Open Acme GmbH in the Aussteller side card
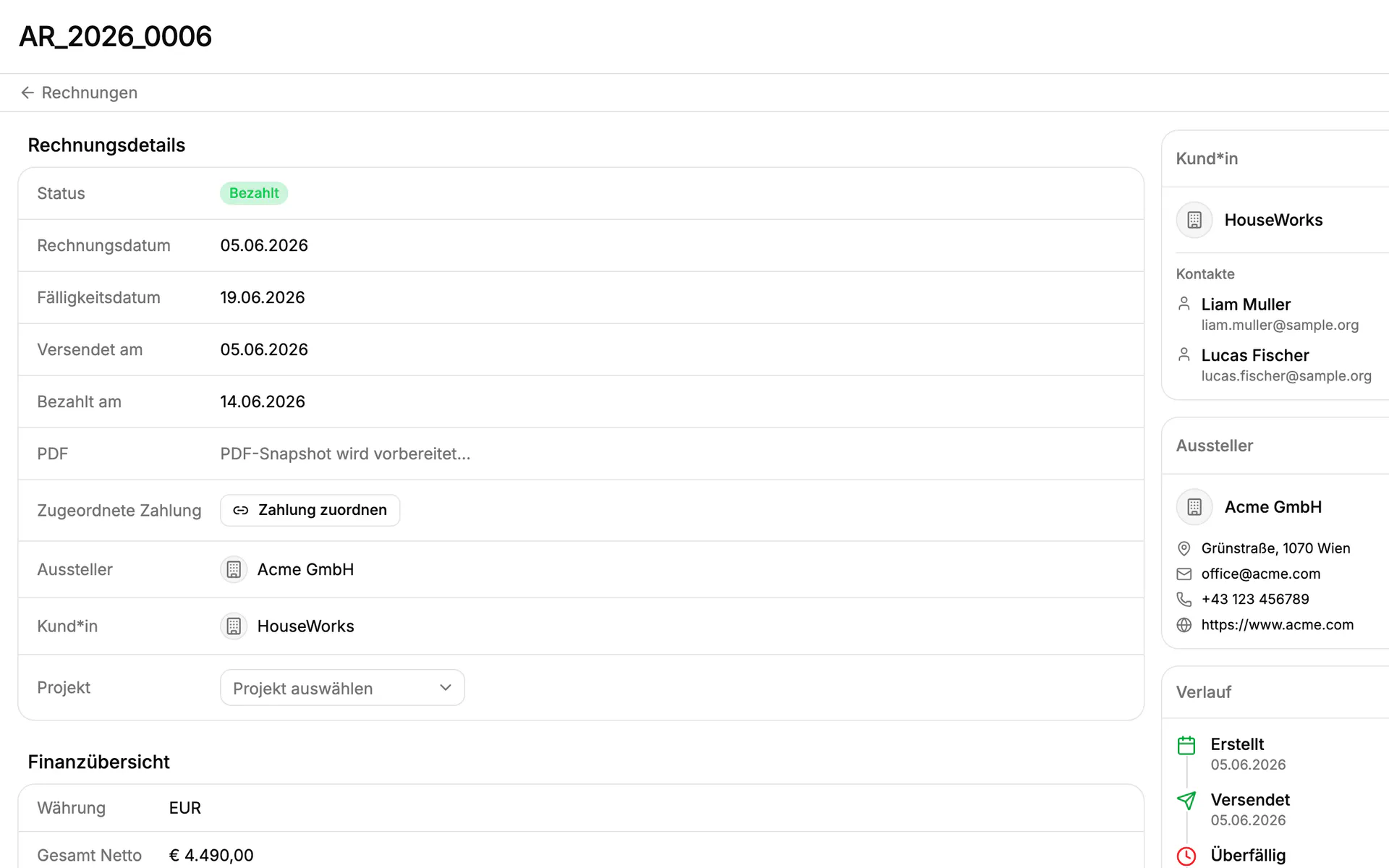The width and height of the screenshot is (1389, 868). [x=1273, y=507]
